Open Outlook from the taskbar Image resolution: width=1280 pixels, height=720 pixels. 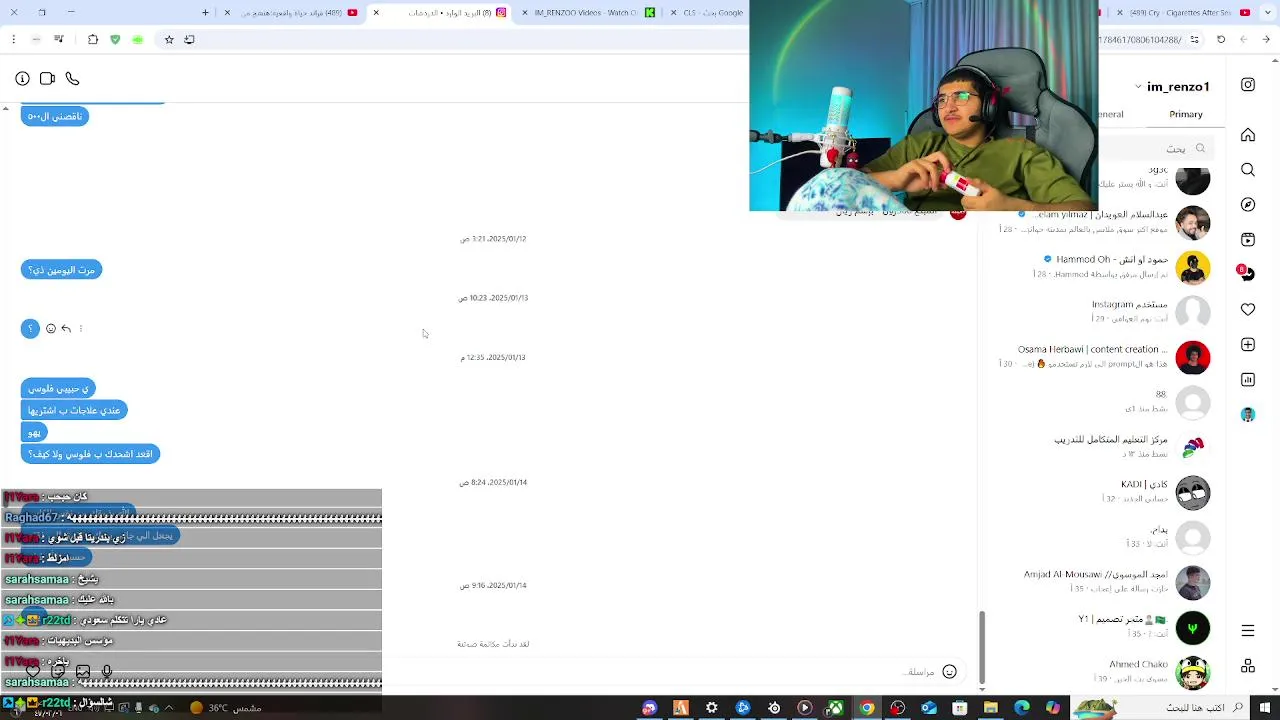tap(929, 708)
